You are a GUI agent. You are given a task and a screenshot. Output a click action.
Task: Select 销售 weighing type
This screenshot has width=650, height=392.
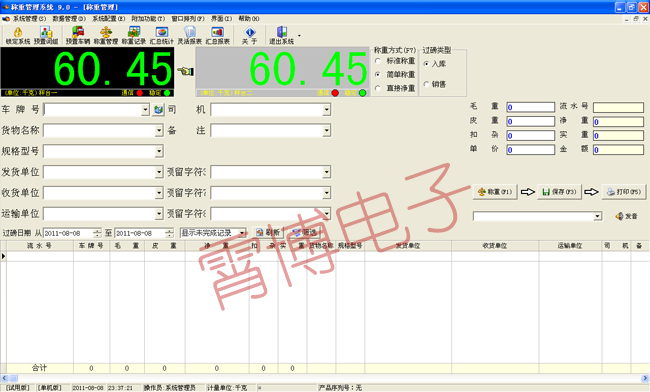pyautogui.click(x=426, y=84)
